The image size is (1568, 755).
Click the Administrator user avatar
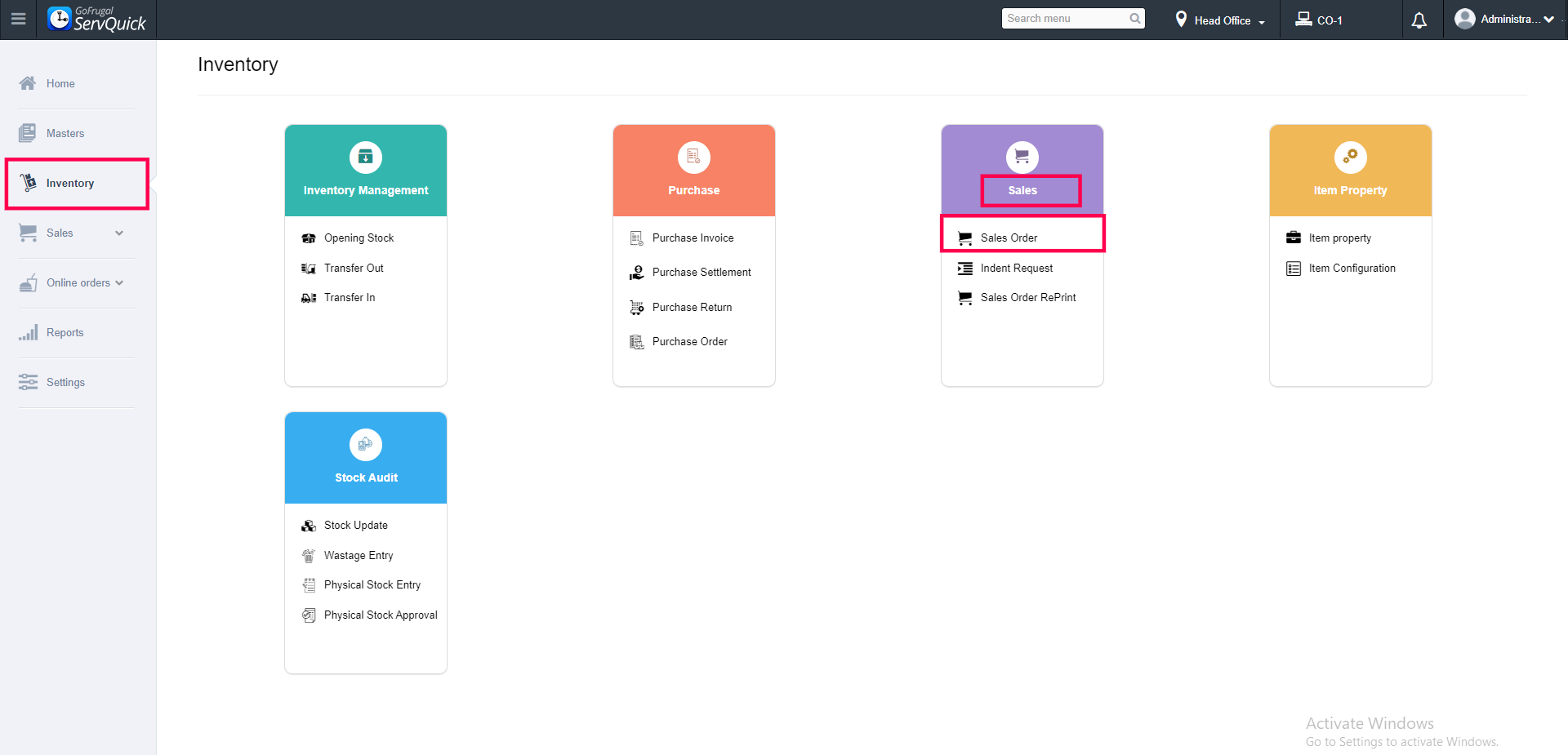1465,19
